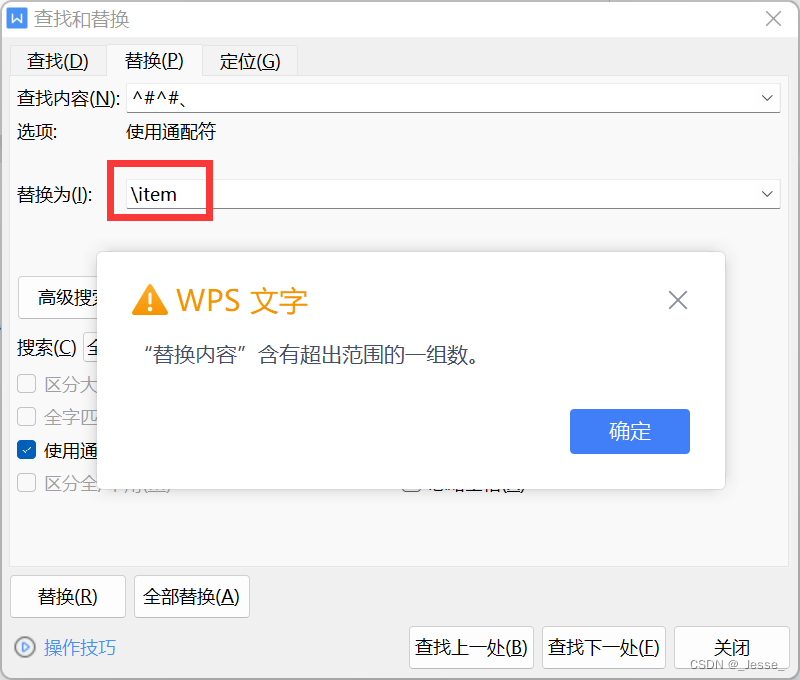800x680 pixels.
Task: Click 查找上一处(B) button
Action: click(471, 647)
